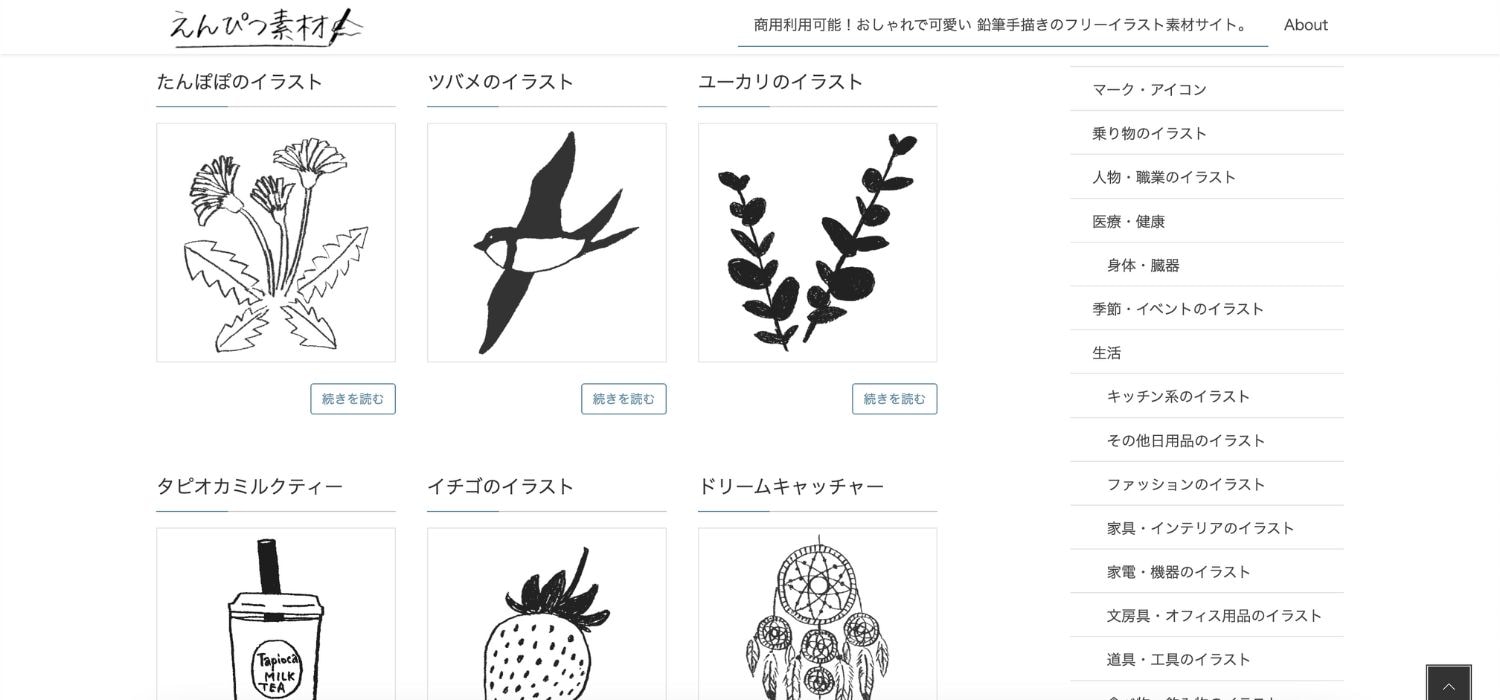Viewport: 1500px width, 700px height.
Task: Click 続きを読む under the swallow illustration
Action: pos(624,399)
